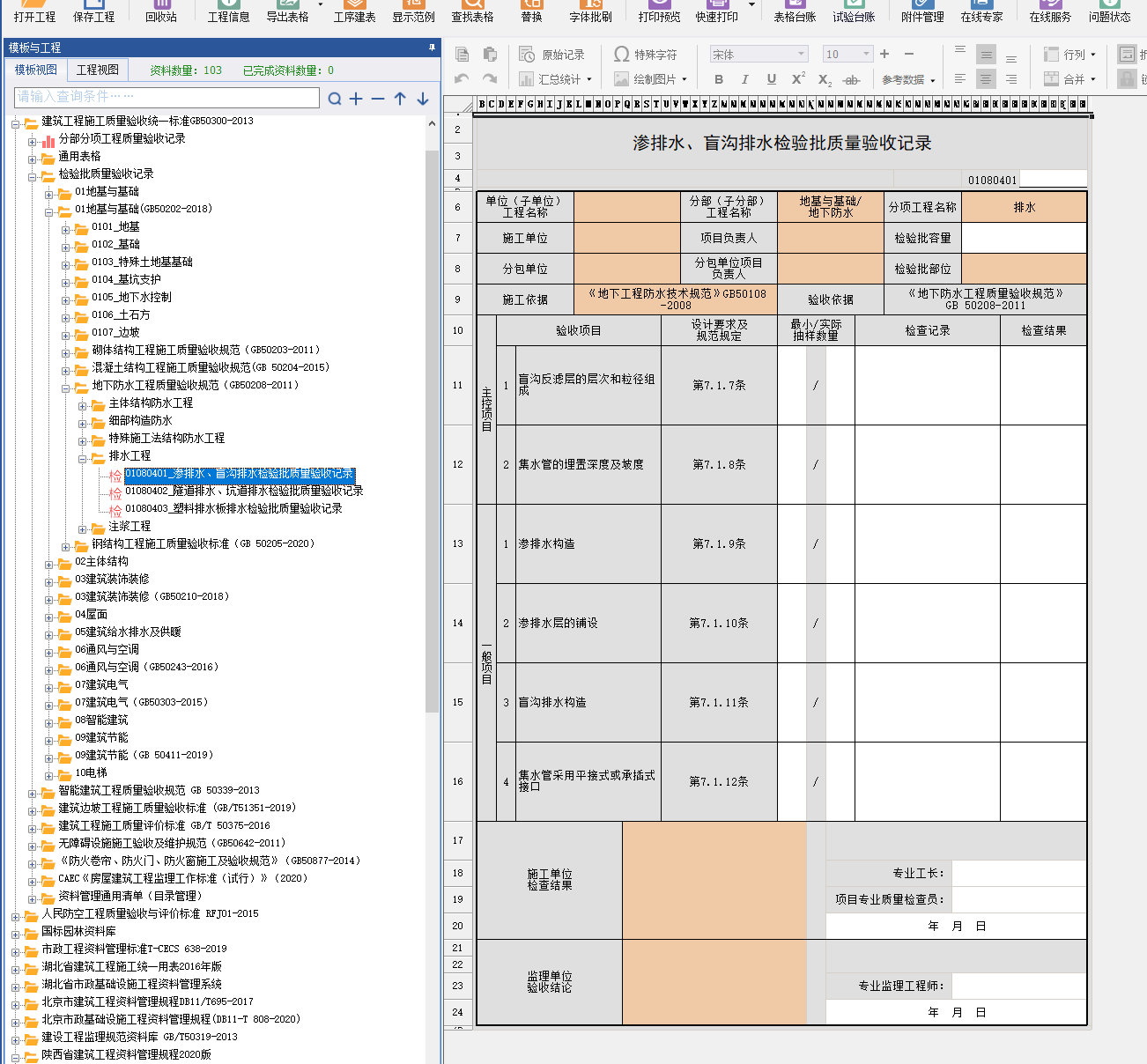This screenshot has height=1064, width=1147.
Task: Open the 回收站 recycle bin
Action: 161,11
